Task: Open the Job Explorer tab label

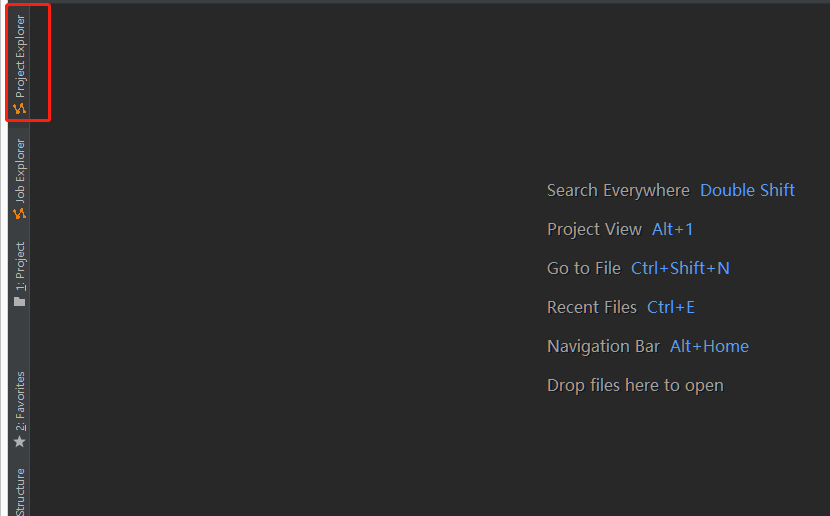Action: (20, 170)
